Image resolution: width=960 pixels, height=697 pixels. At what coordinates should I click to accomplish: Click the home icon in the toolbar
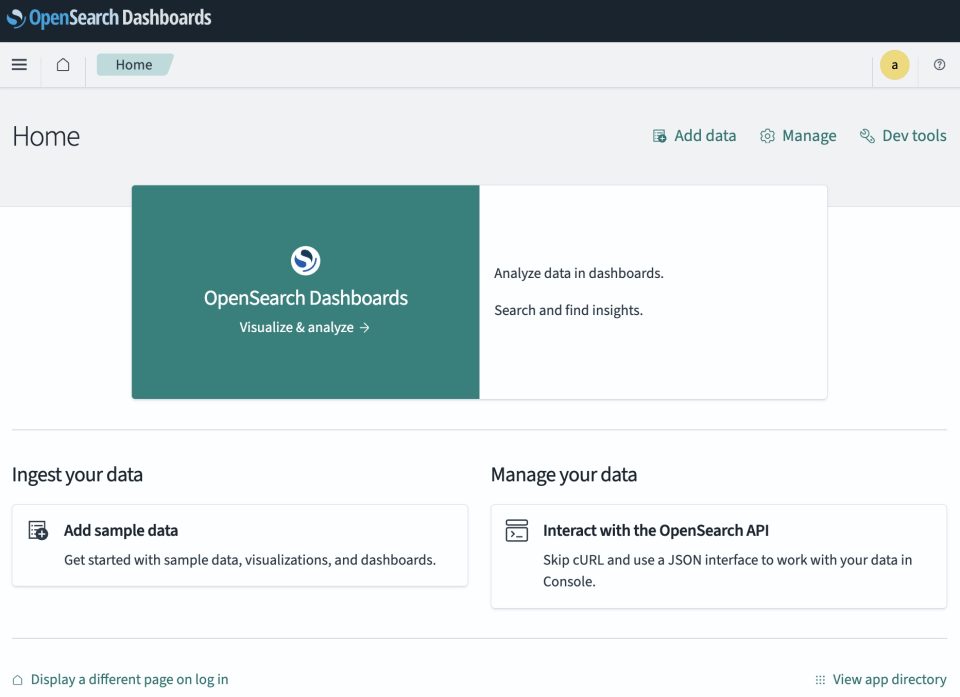coord(62,64)
